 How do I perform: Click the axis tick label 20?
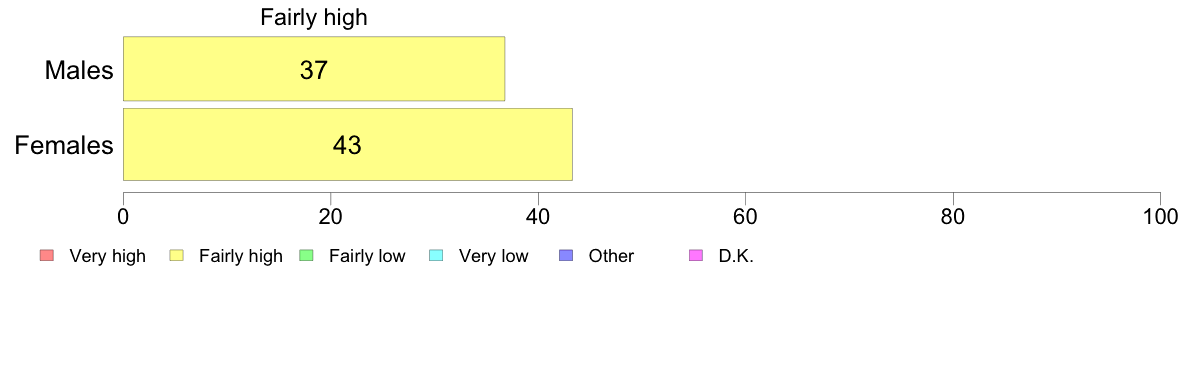click(x=330, y=216)
